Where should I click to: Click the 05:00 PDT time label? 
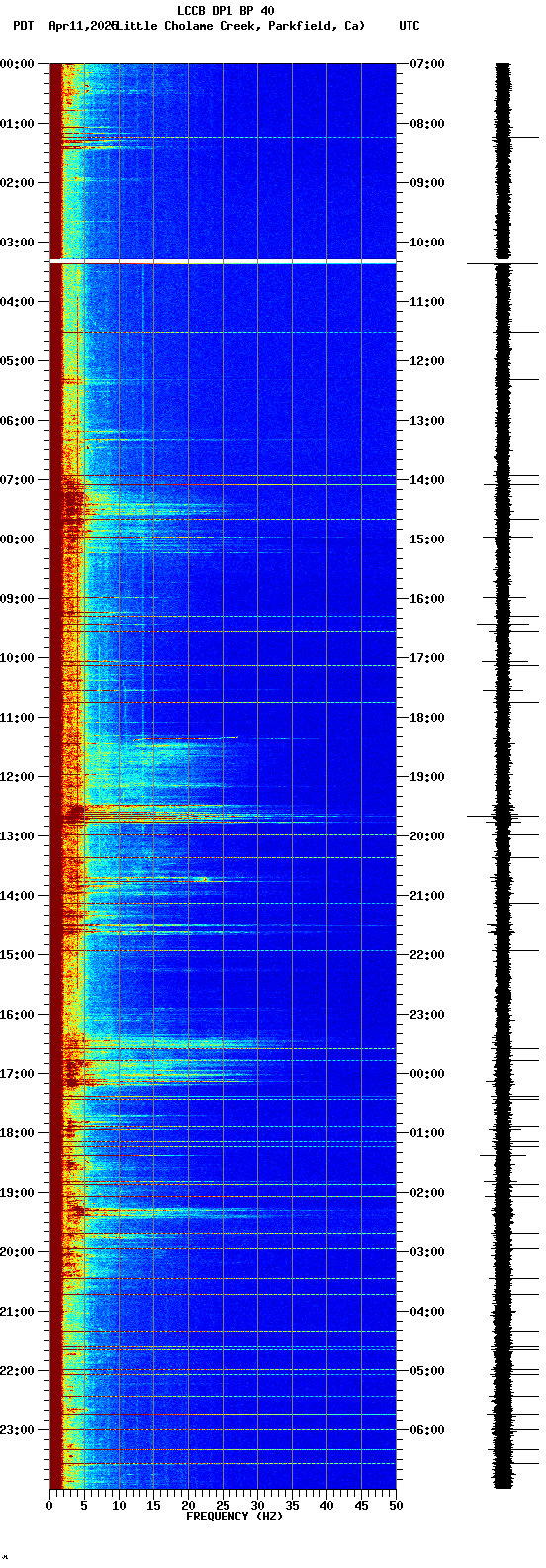click(17, 361)
